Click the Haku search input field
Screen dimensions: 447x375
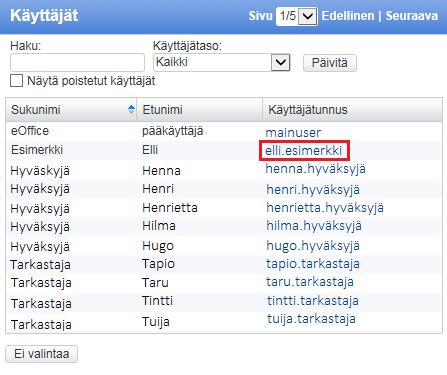pos(77,62)
